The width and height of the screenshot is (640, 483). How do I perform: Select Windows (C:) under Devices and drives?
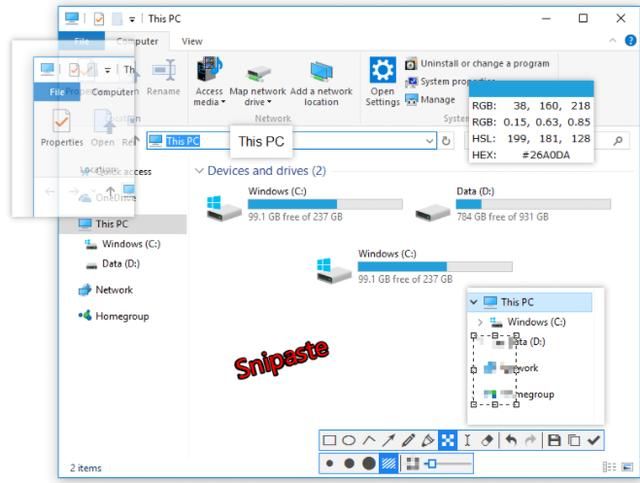click(x=304, y=203)
